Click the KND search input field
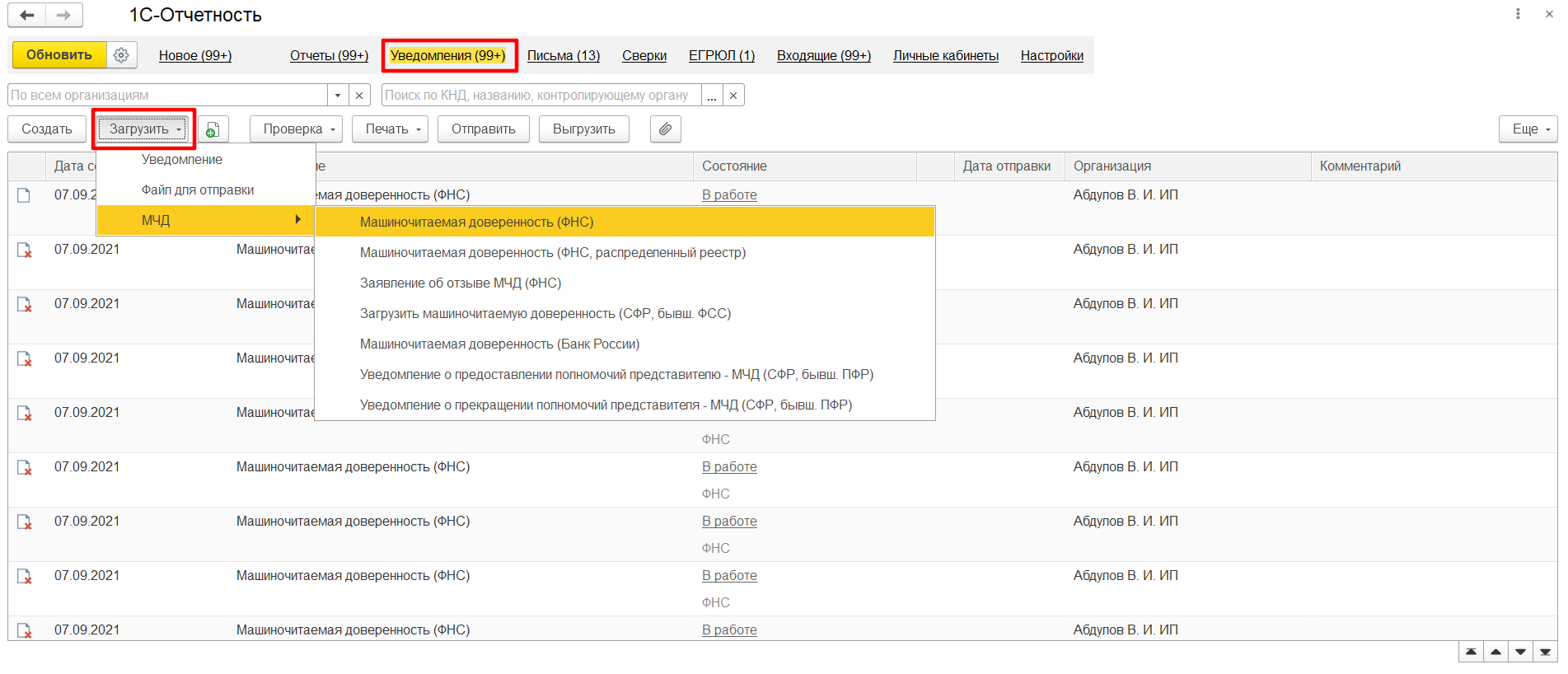 point(541,96)
